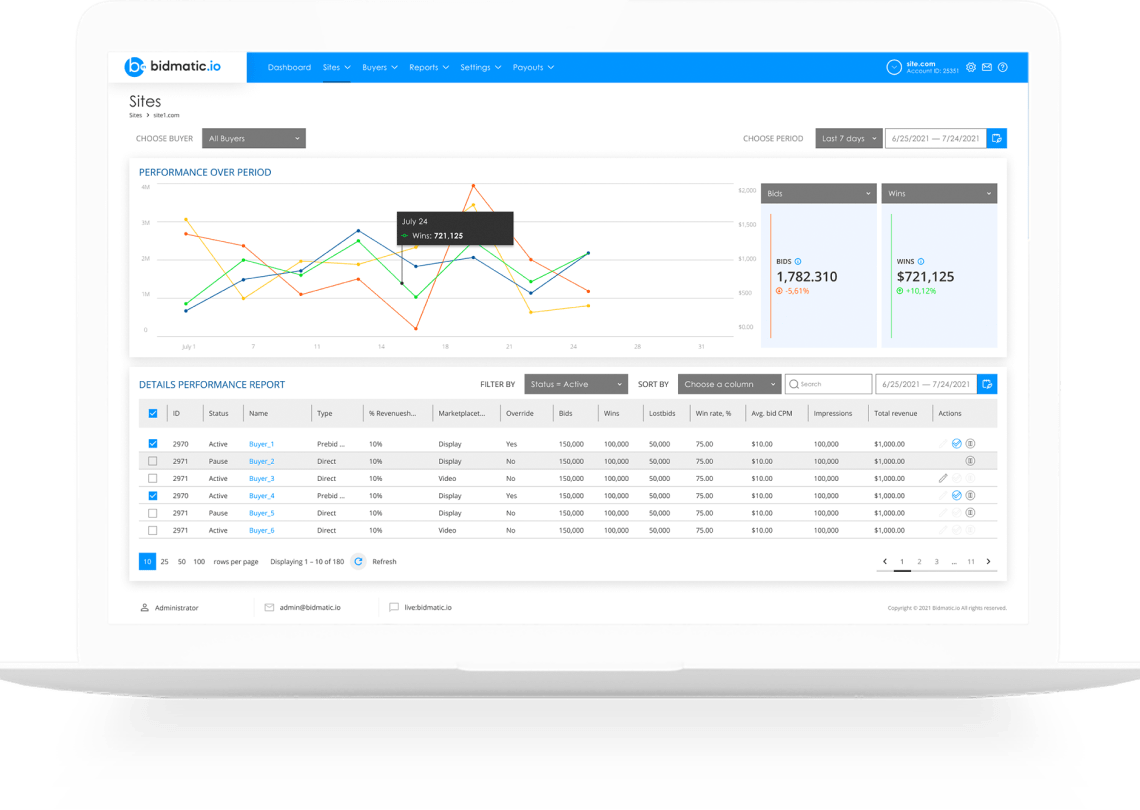Open the Status = Active filter dropdown
The height and width of the screenshot is (810, 1140).
[x=576, y=384]
